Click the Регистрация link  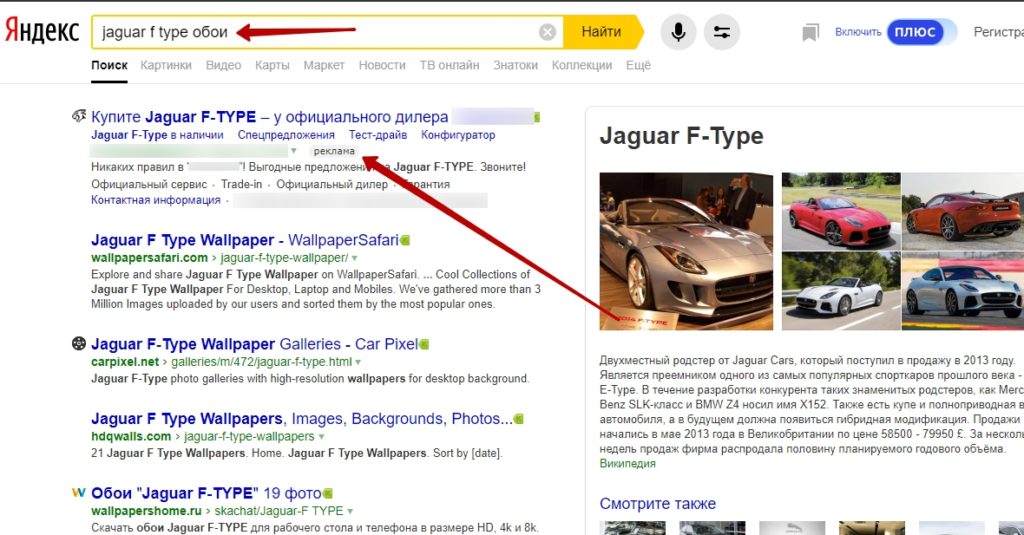(999, 32)
